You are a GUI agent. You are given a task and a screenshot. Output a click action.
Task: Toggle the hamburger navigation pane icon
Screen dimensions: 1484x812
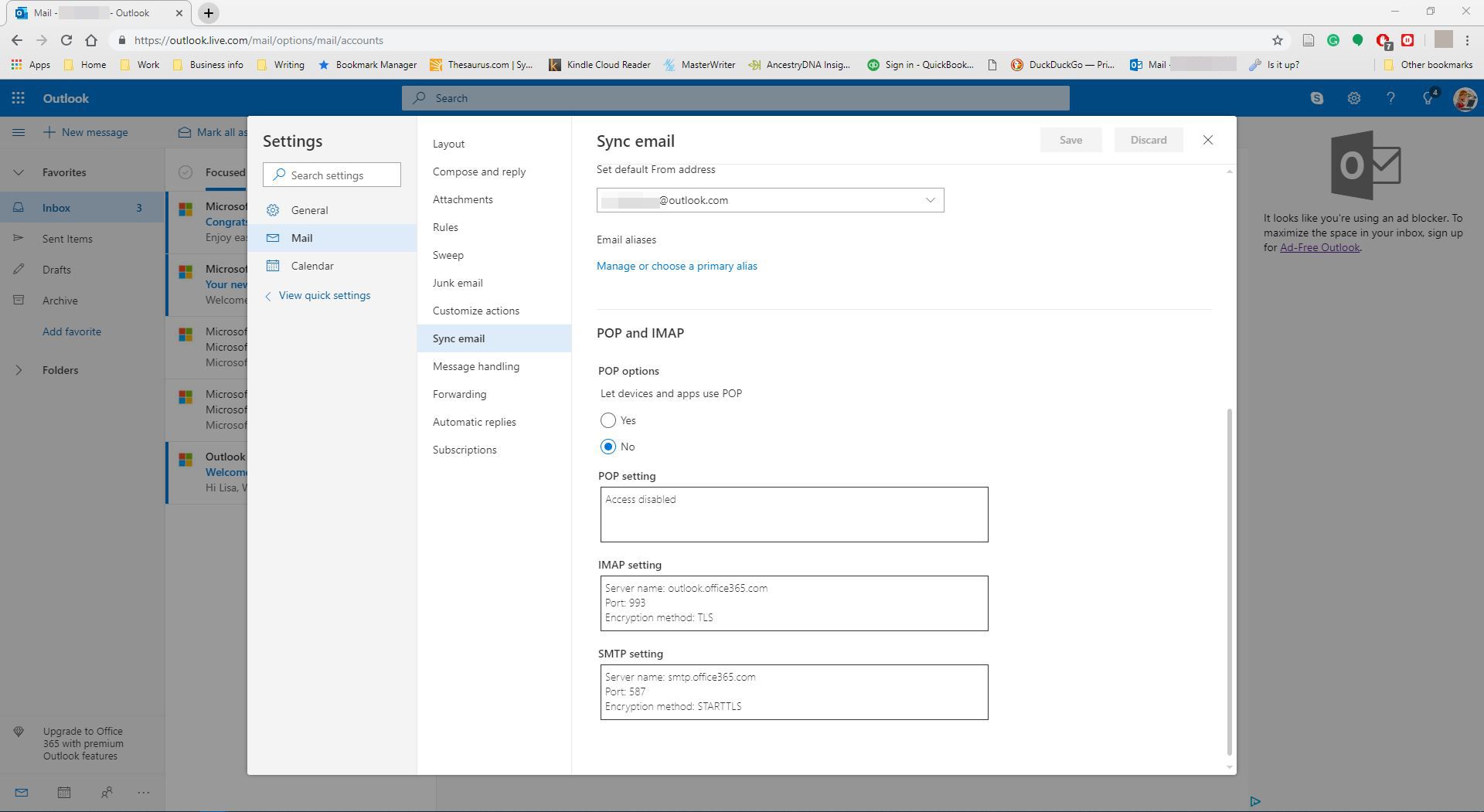point(19,132)
